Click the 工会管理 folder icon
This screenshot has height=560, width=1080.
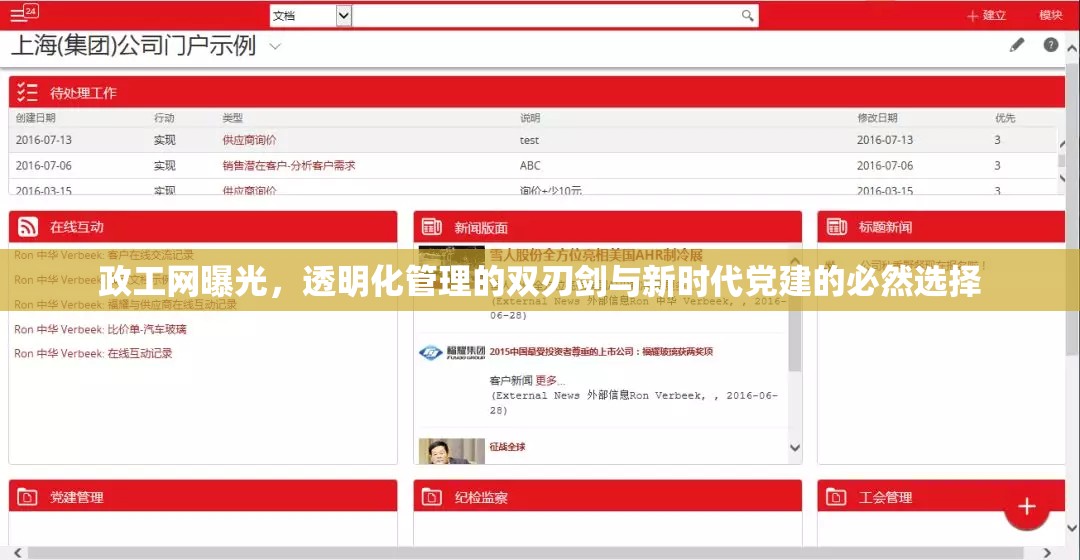click(x=835, y=497)
